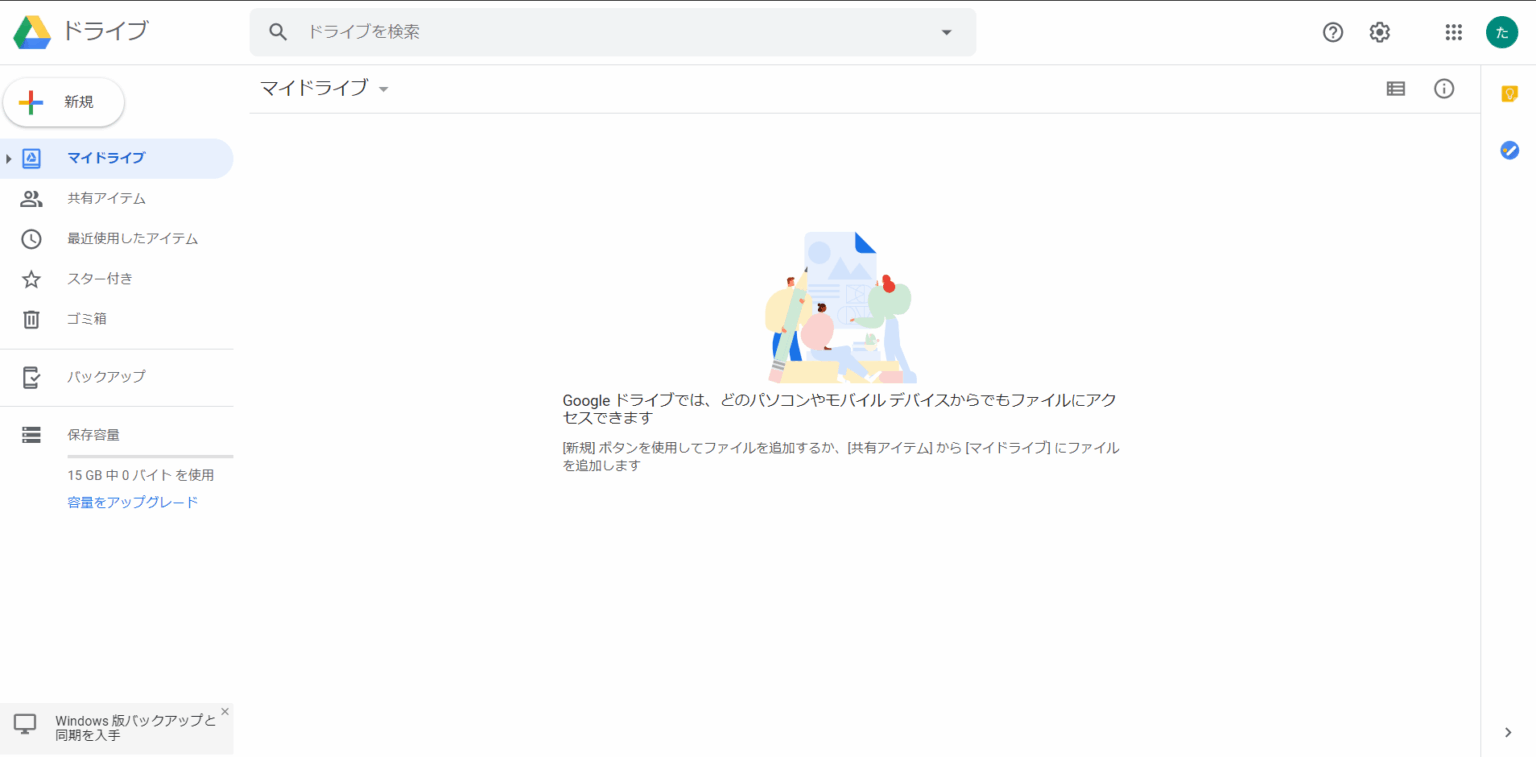Expand the マイドライブ folder tree arrow
The height and width of the screenshot is (757, 1536).
9,158
